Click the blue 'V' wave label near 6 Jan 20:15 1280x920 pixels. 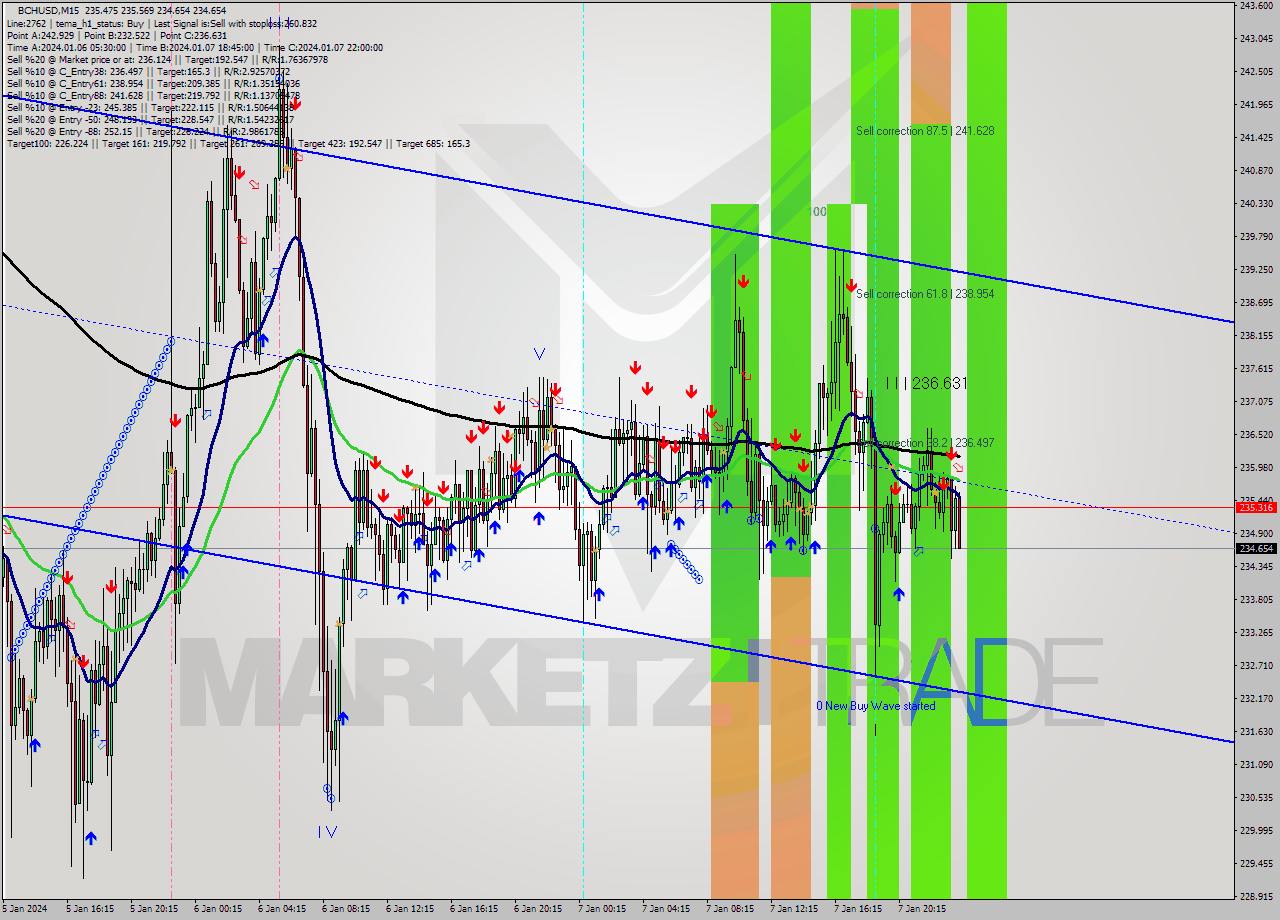click(539, 354)
